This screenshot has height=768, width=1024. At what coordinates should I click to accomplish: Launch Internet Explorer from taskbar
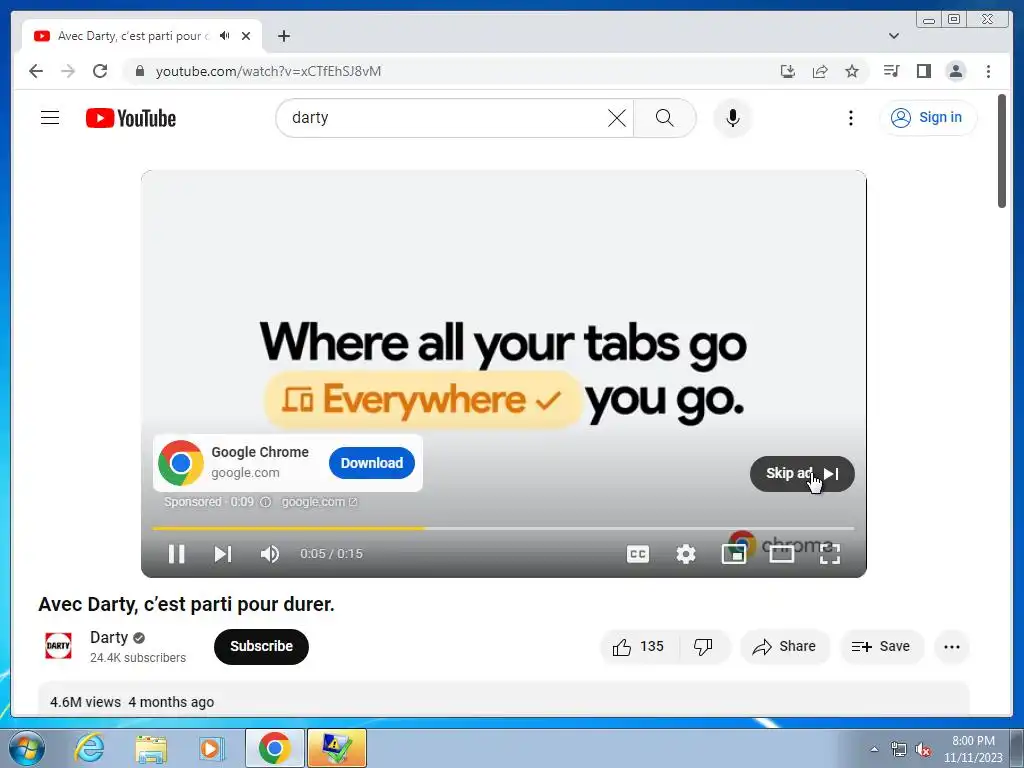pyautogui.click(x=89, y=748)
